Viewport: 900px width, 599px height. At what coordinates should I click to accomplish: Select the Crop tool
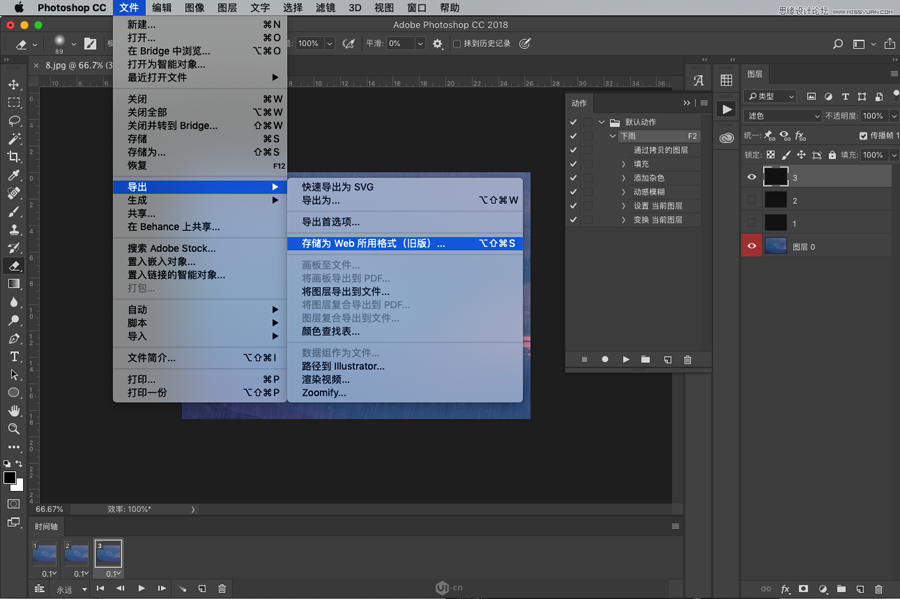click(x=14, y=157)
